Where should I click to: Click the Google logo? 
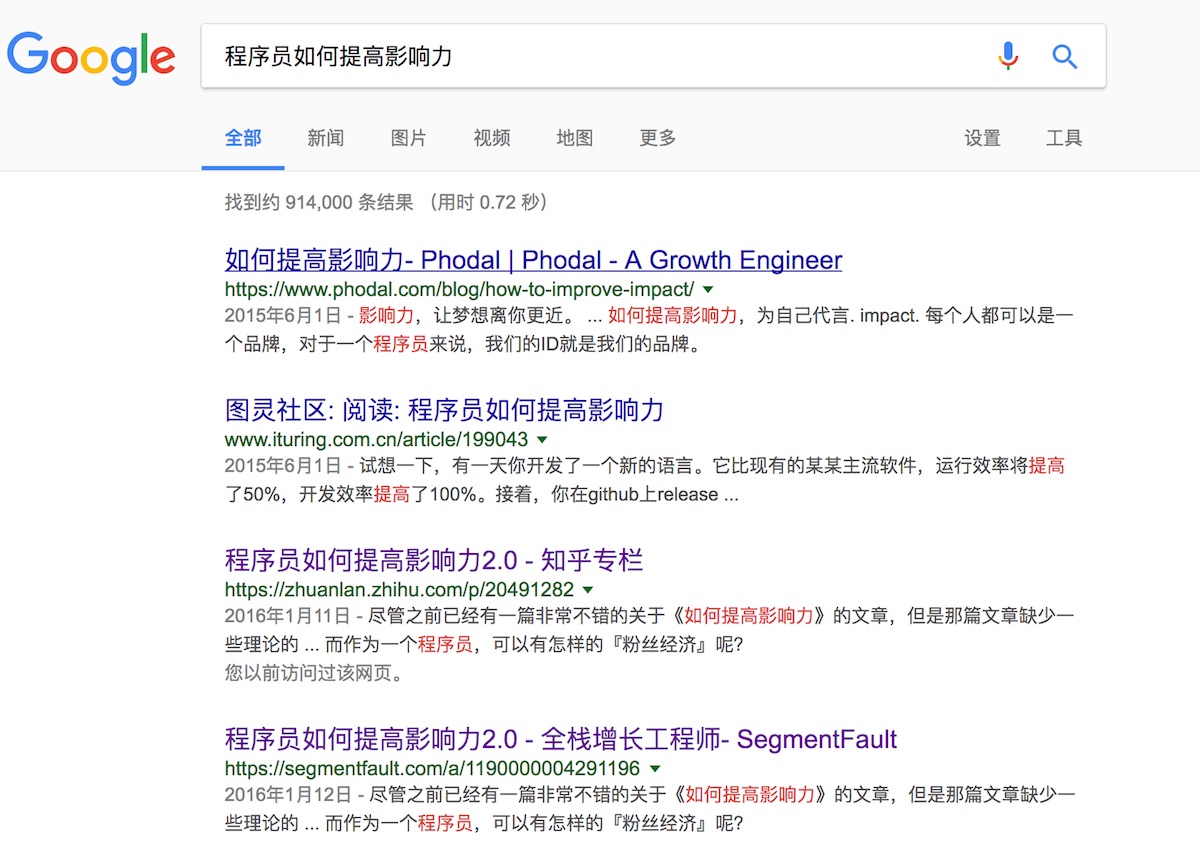[x=91, y=57]
